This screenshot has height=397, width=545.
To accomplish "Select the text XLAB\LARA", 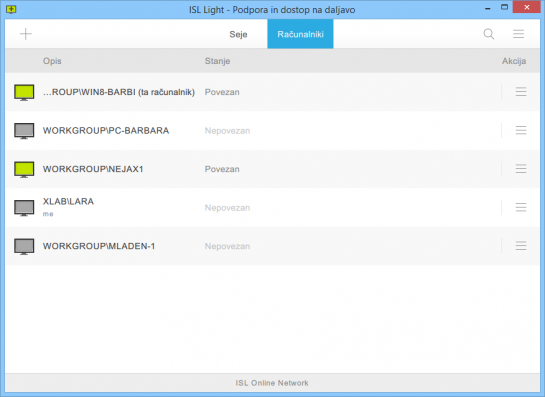I will [x=68, y=201].
